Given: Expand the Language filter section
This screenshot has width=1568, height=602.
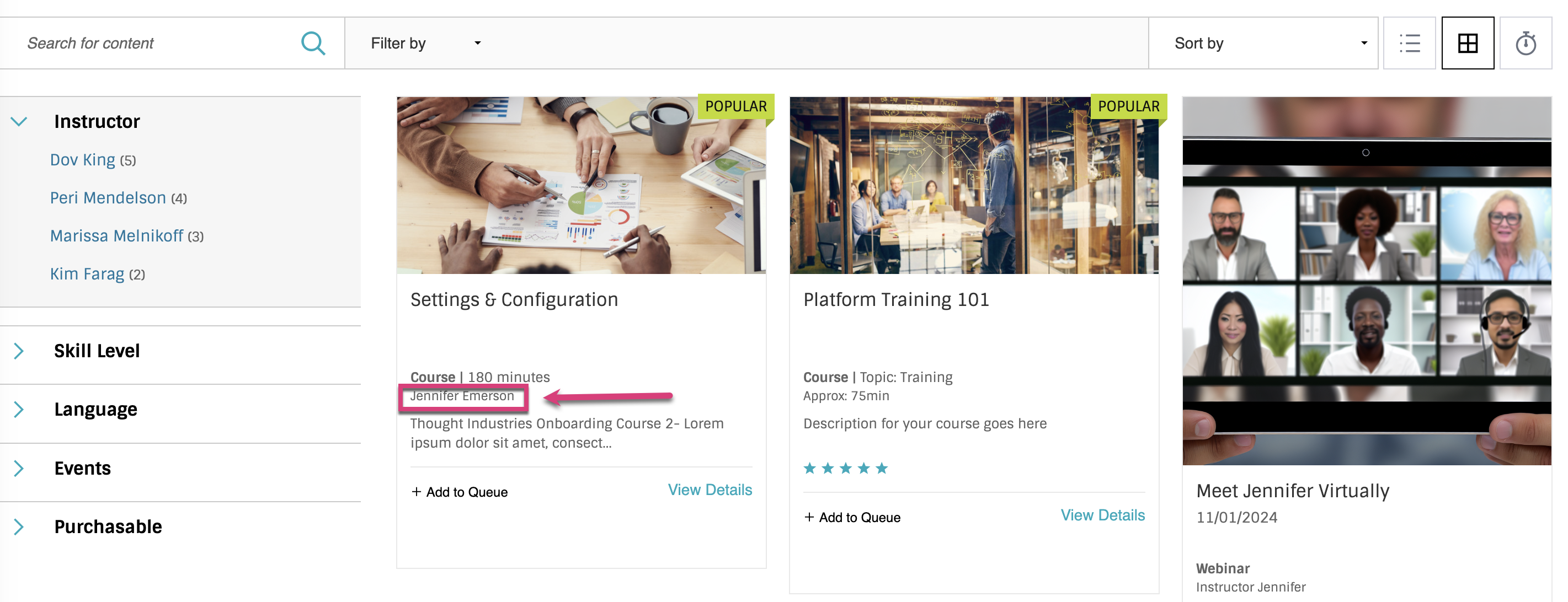Looking at the screenshot, I should tap(19, 409).
